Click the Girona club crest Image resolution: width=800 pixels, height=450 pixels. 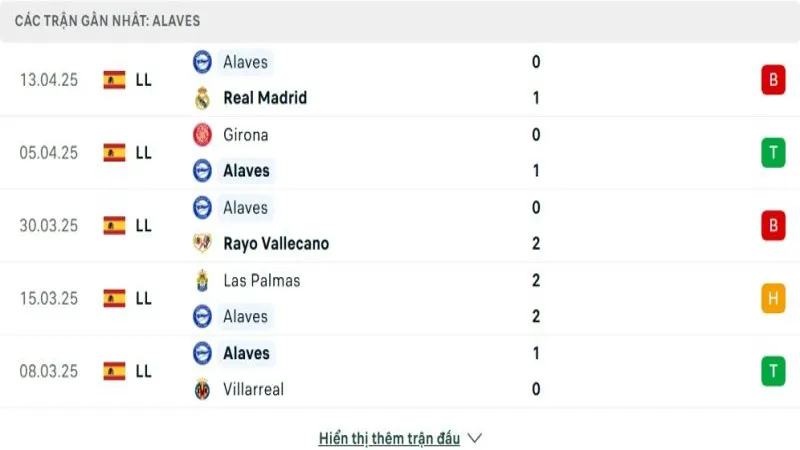click(x=202, y=135)
